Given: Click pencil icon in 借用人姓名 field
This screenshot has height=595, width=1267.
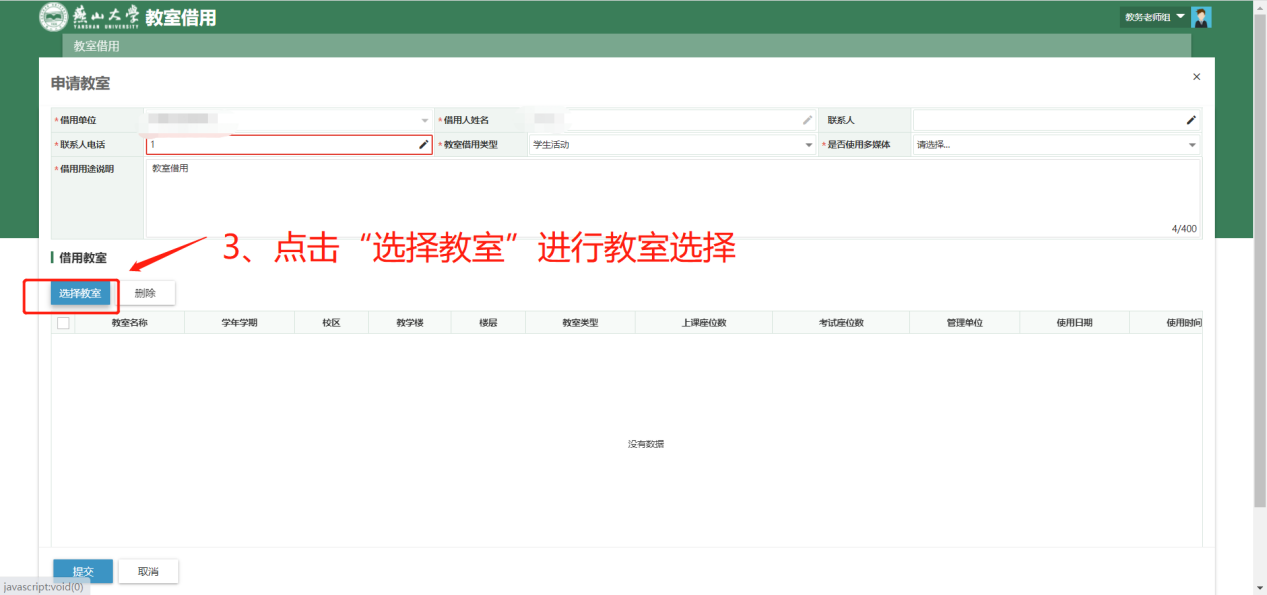Looking at the screenshot, I should click(808, 120).
